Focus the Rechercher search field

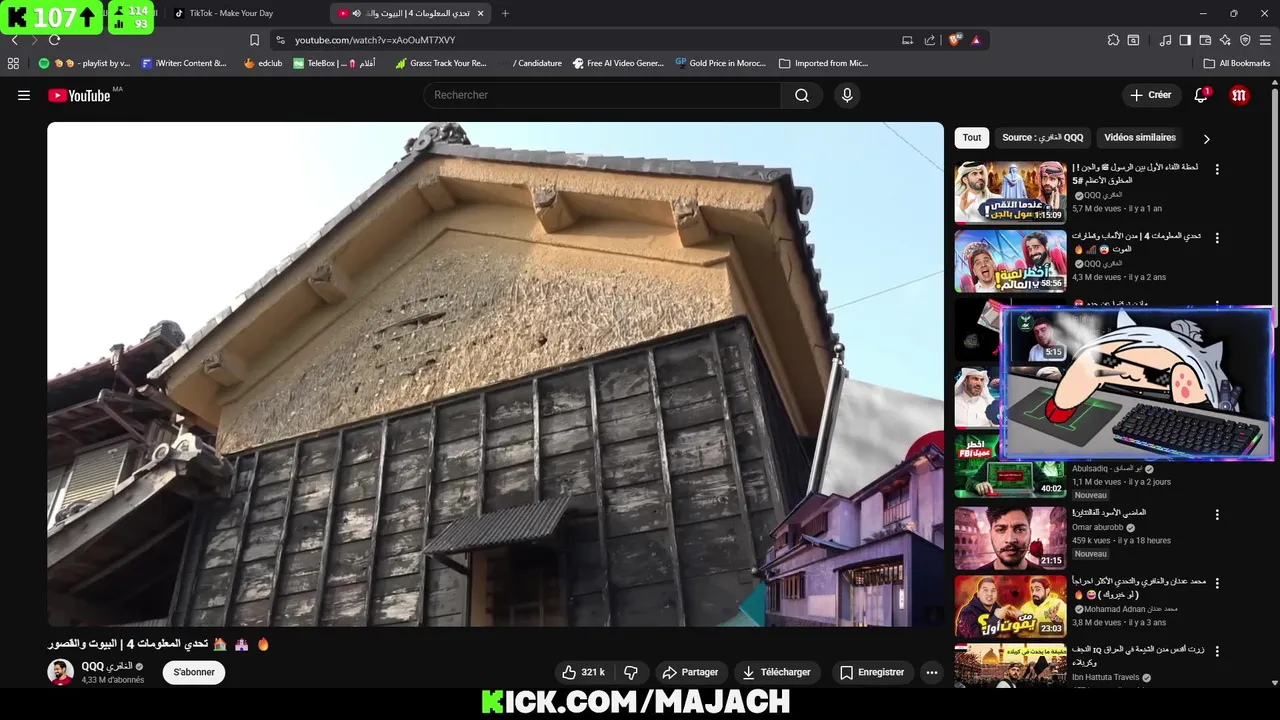pyautogui.click(x=603, y=95)
